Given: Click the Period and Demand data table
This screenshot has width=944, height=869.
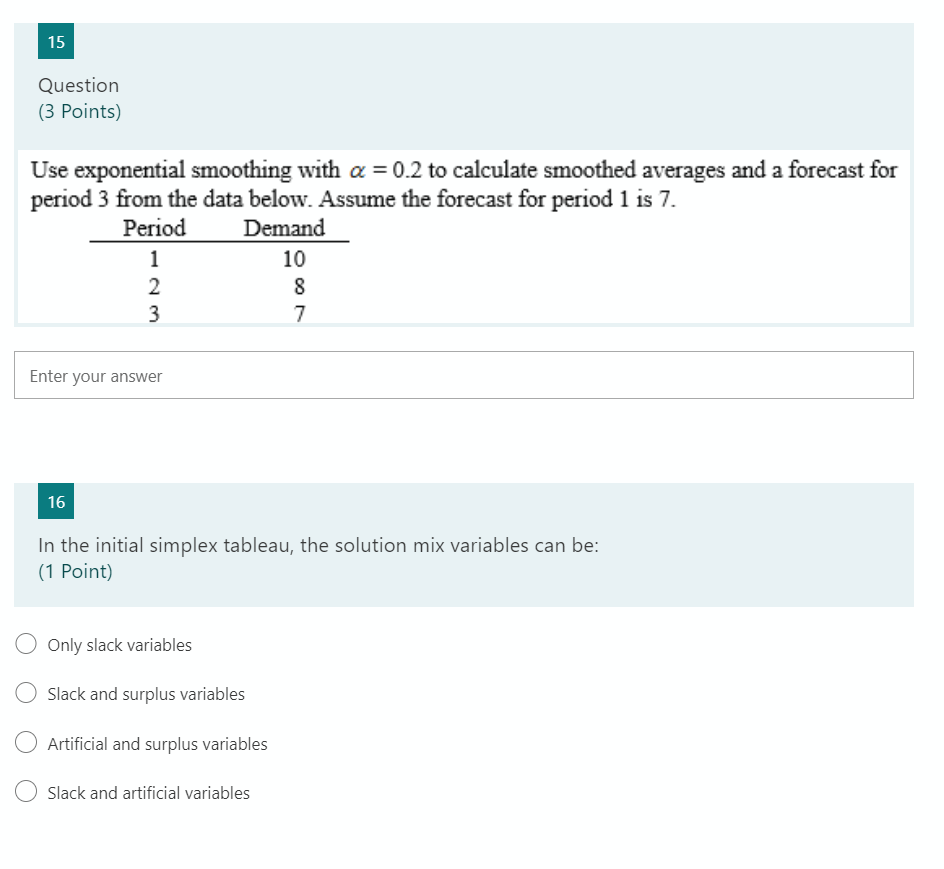Looking at the screenshot, I should click(219, 270).
